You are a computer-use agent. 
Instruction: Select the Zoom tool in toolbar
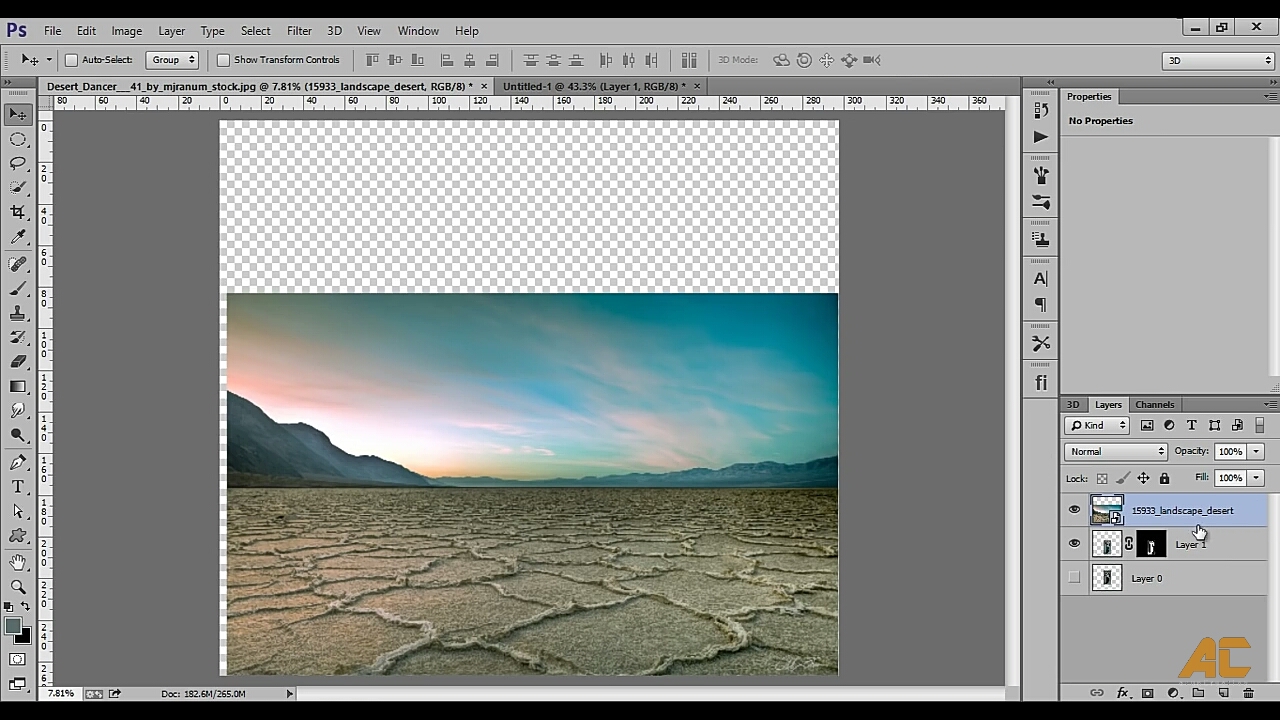(x=18, y=587)
